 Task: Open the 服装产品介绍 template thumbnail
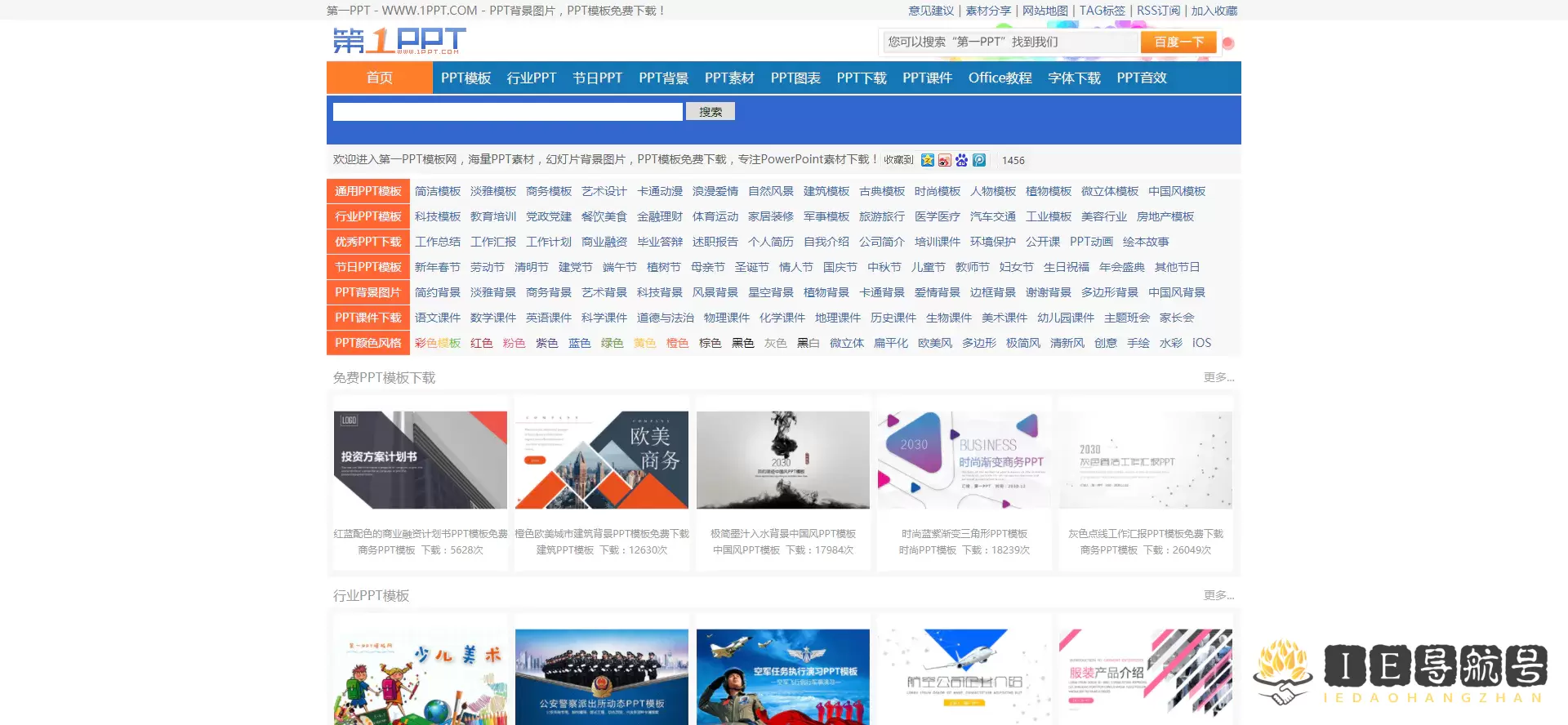click(1145, 676)
